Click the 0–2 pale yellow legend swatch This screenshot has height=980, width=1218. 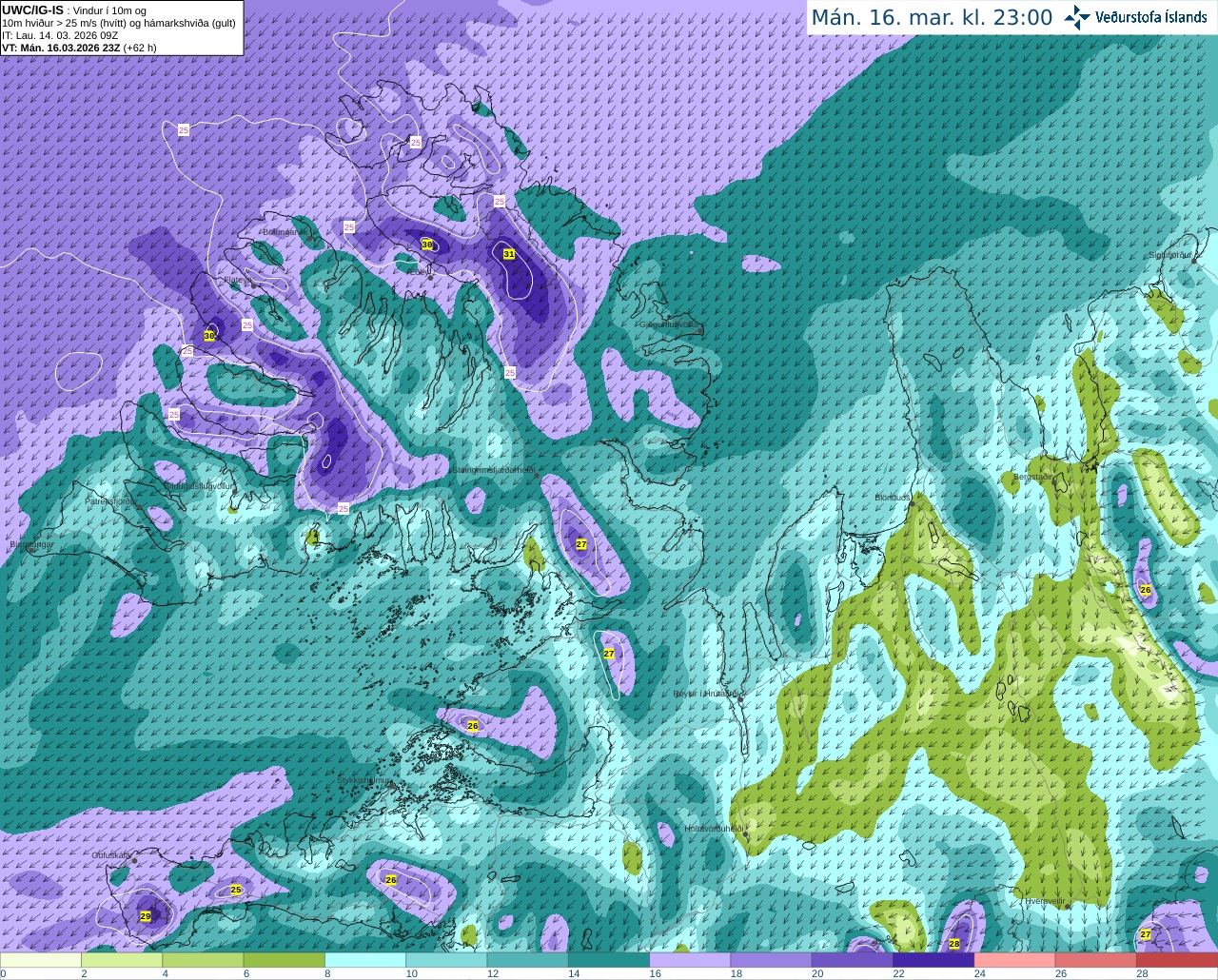41,960
